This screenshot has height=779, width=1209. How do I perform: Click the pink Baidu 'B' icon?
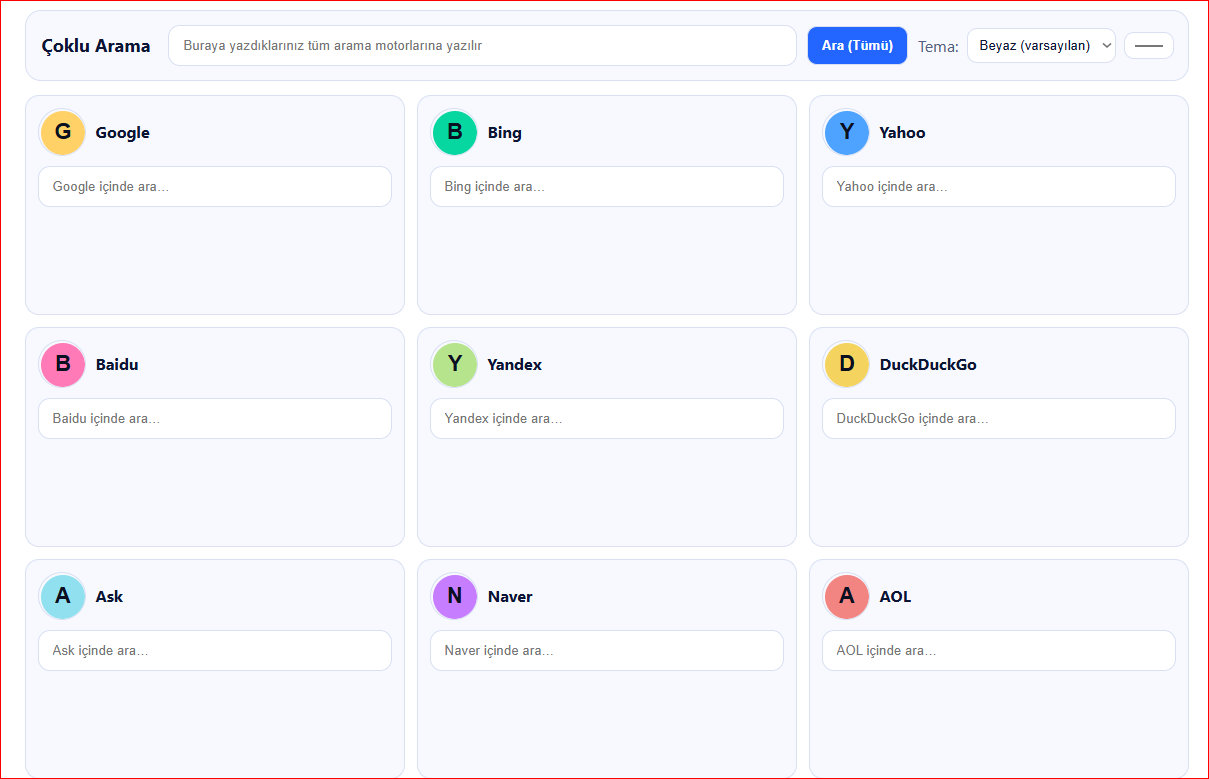coord(63,365)
